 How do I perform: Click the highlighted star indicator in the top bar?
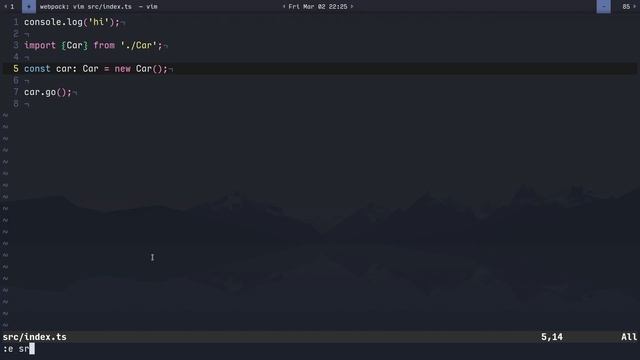(x=29, y=7)
